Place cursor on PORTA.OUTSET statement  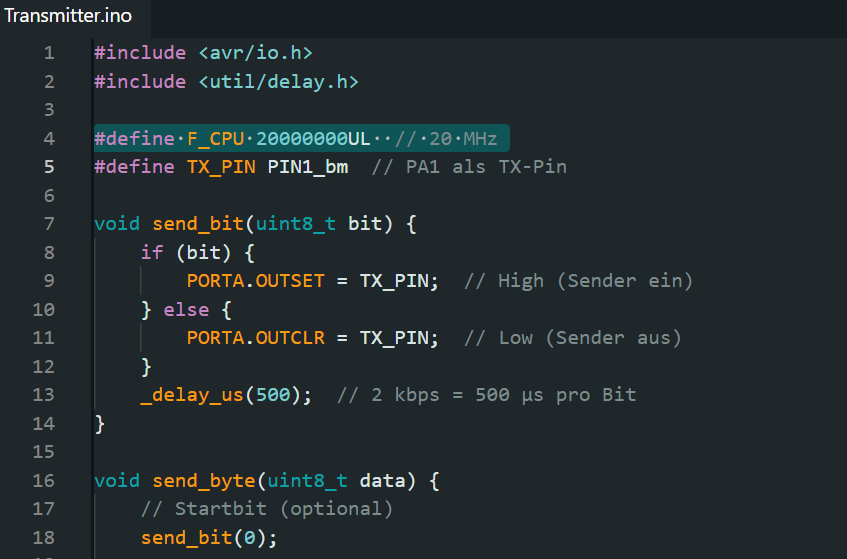(x=255, y=281)
